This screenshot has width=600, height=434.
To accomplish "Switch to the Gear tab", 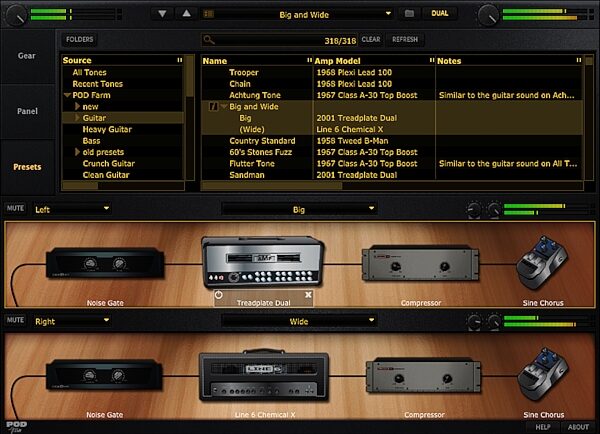I will (x=27, y=56).
